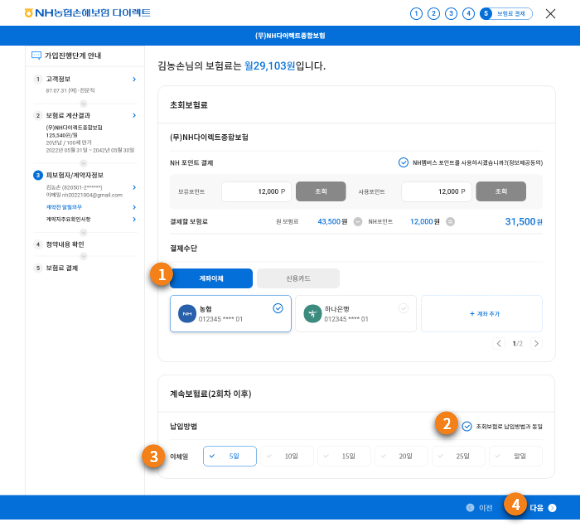Switch to 신용카드 payment tab
This screenshot has width=580, height=528.
[x=298, y=278]
